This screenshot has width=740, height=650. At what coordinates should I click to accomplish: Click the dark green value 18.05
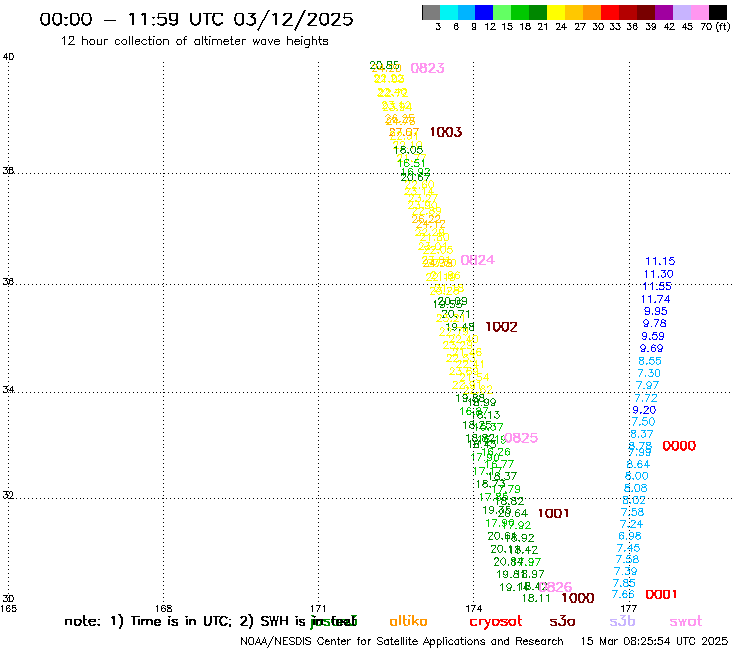coord(408,150)
